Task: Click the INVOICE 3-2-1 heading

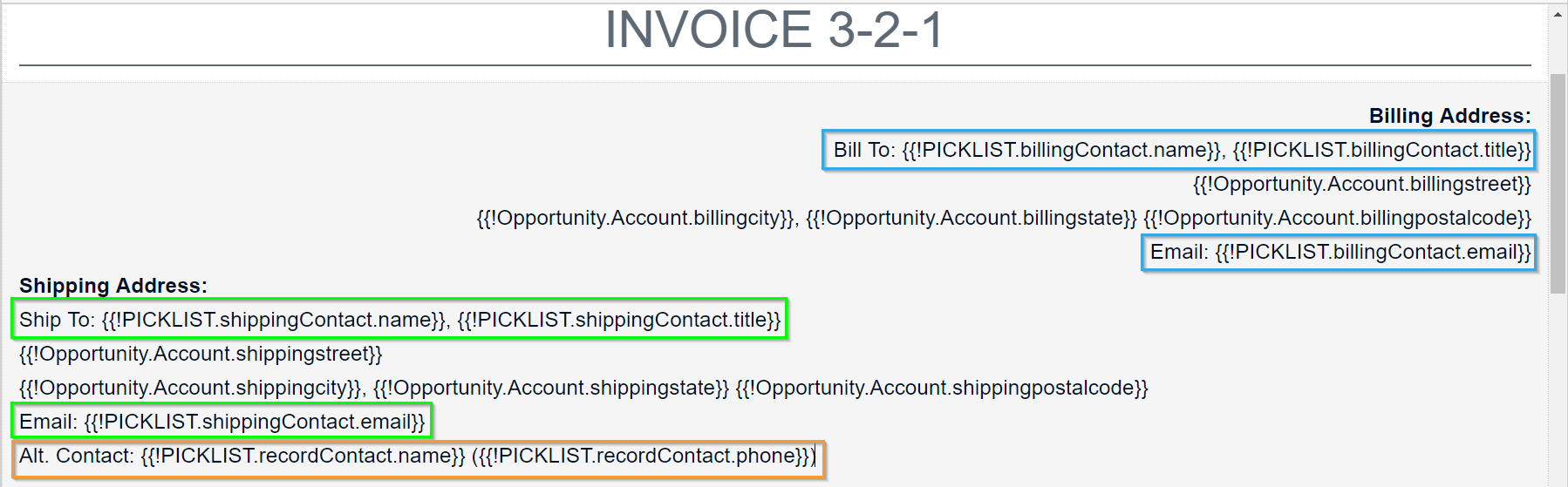Action: tap(774, 30)
